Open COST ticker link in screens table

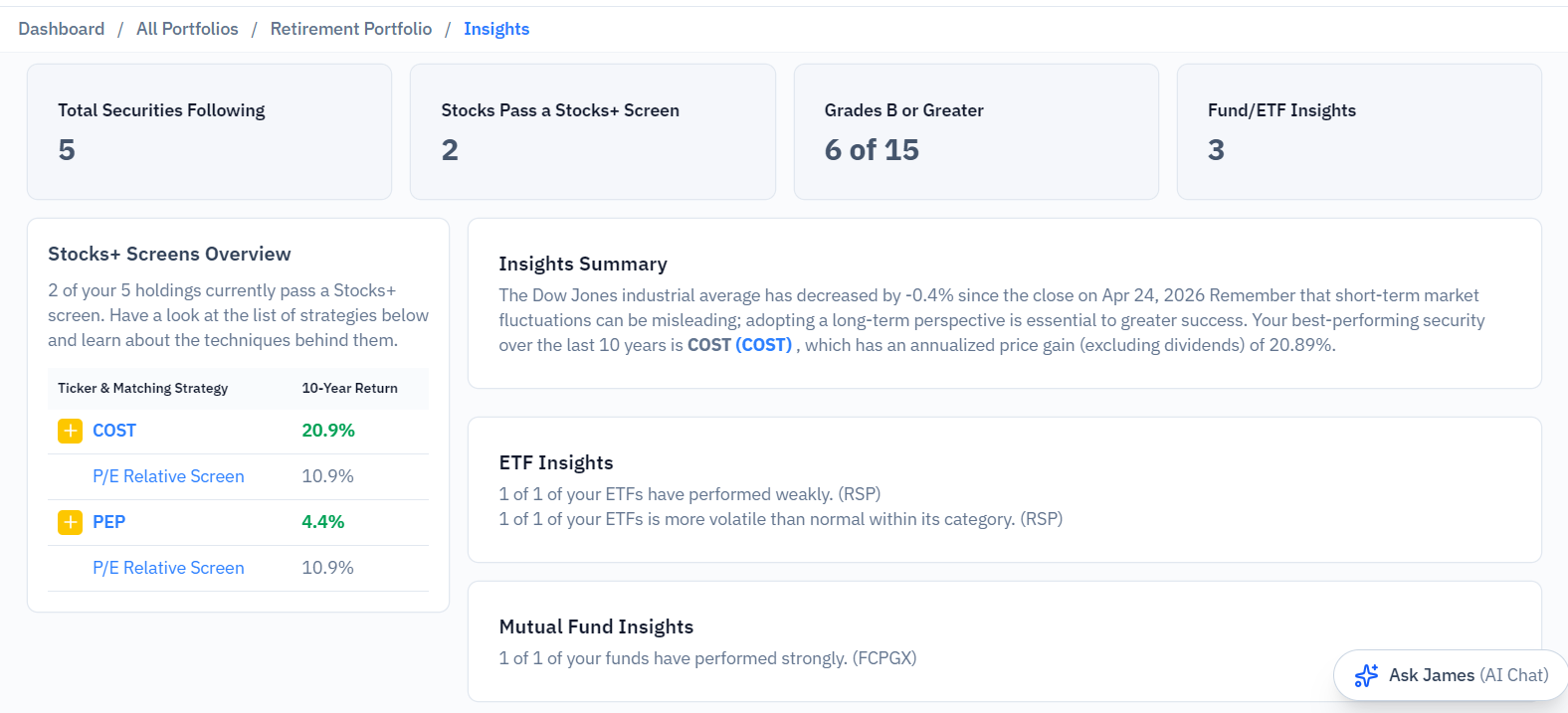click(114, 431)
